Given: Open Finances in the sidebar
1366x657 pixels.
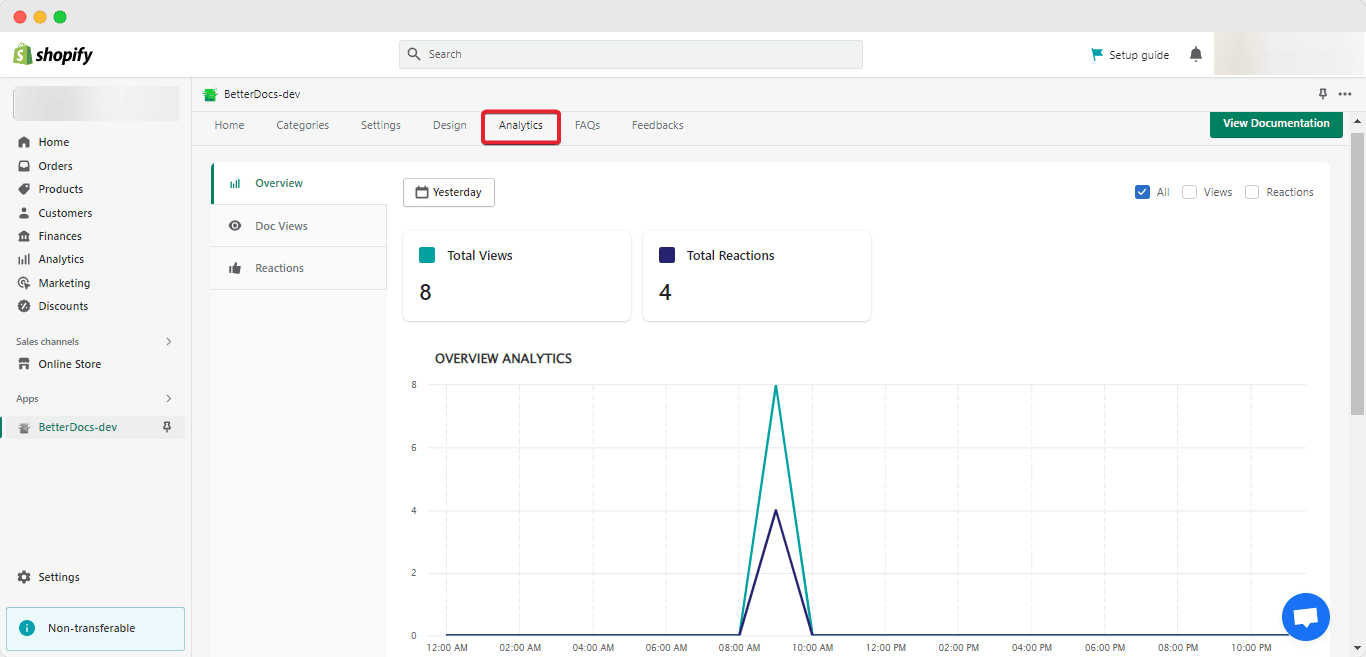Looking at the screenshot, I should click(60, 236).
